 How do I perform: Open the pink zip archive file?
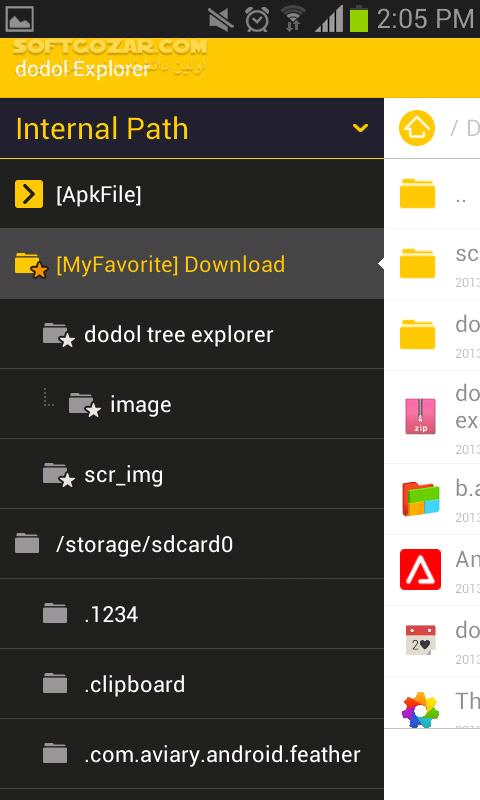tap(420, 416)
